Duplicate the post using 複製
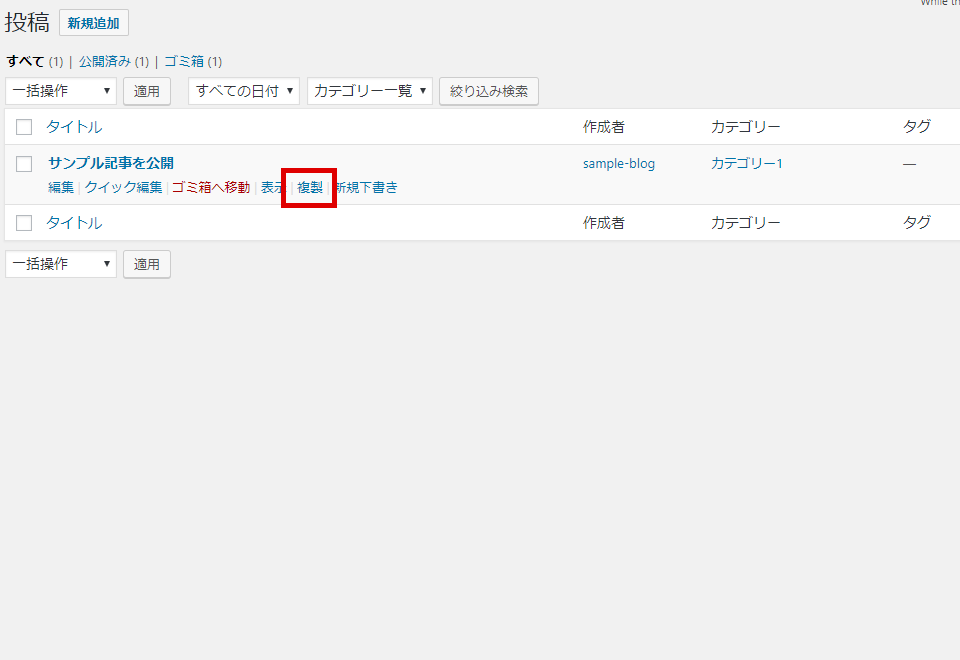 click(308, 187)
